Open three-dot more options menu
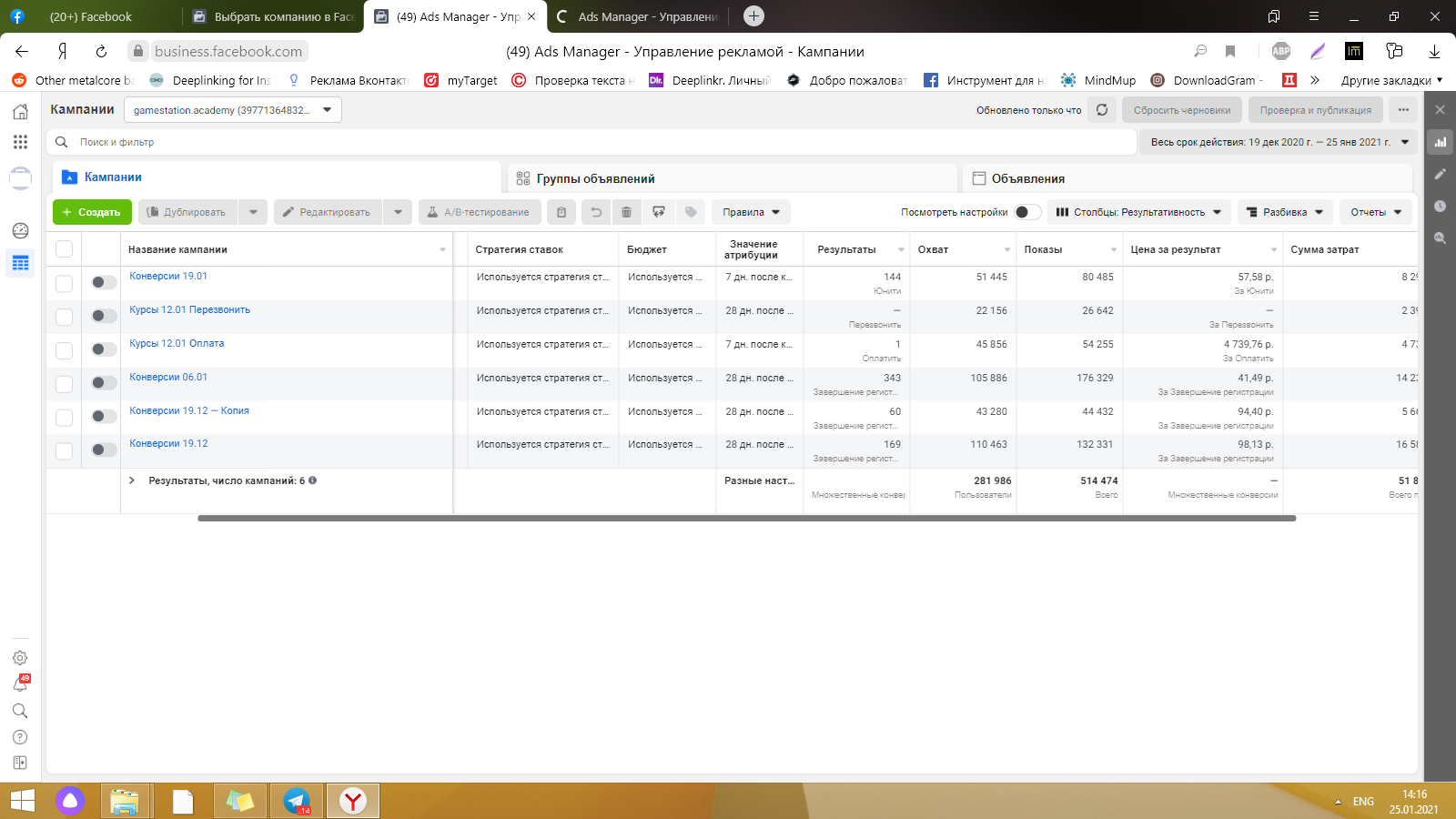1456x819 pixels. 1403,110
